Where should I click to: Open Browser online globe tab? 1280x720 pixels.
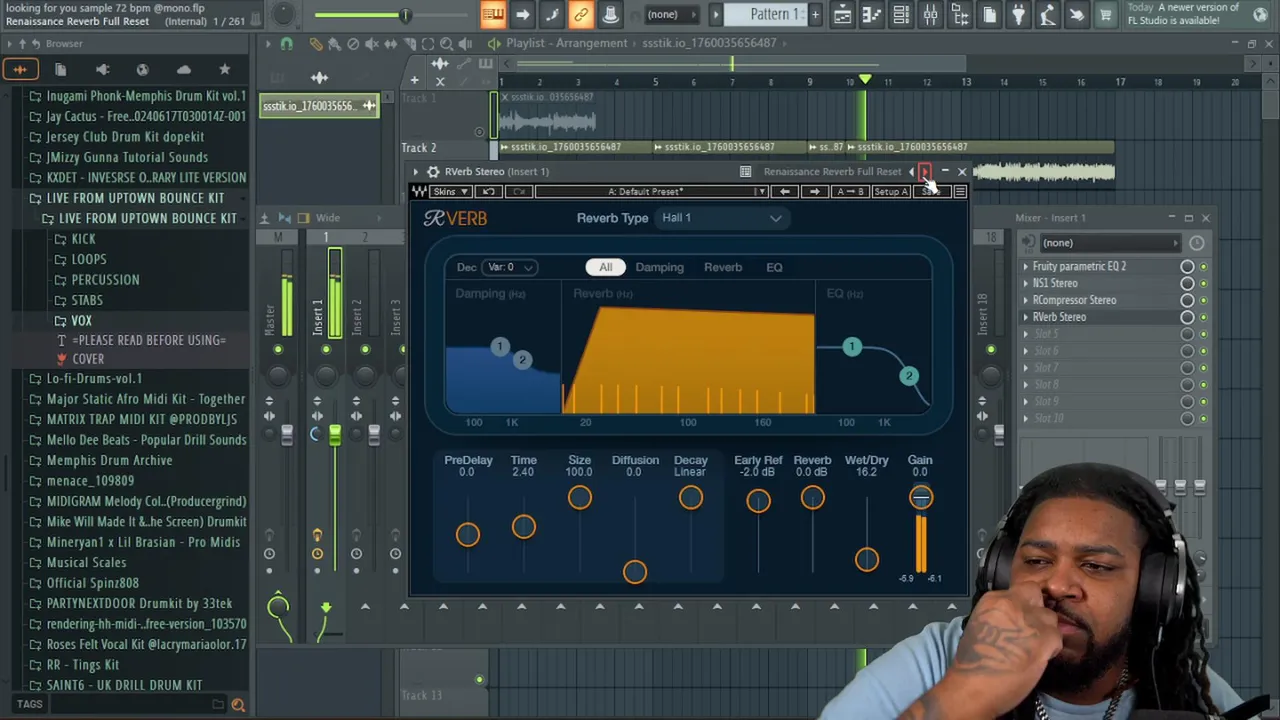coord(142,69)
